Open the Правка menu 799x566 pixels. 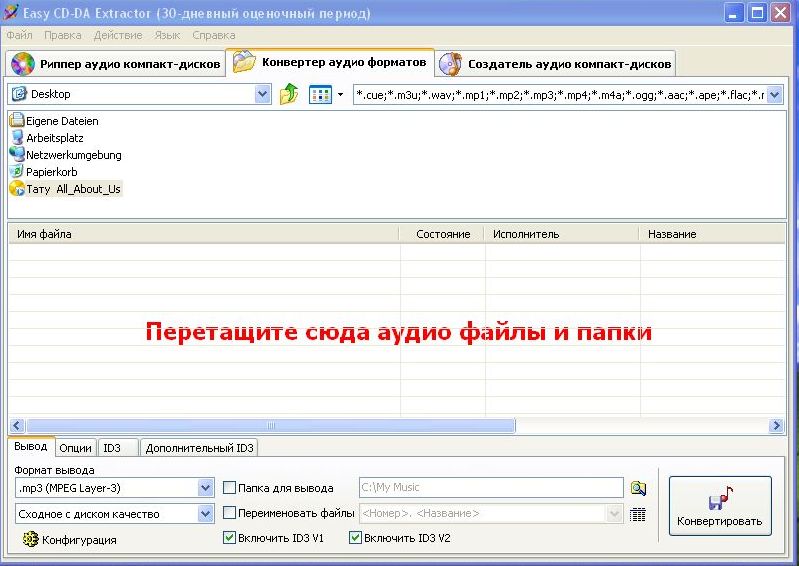[63, 35]
